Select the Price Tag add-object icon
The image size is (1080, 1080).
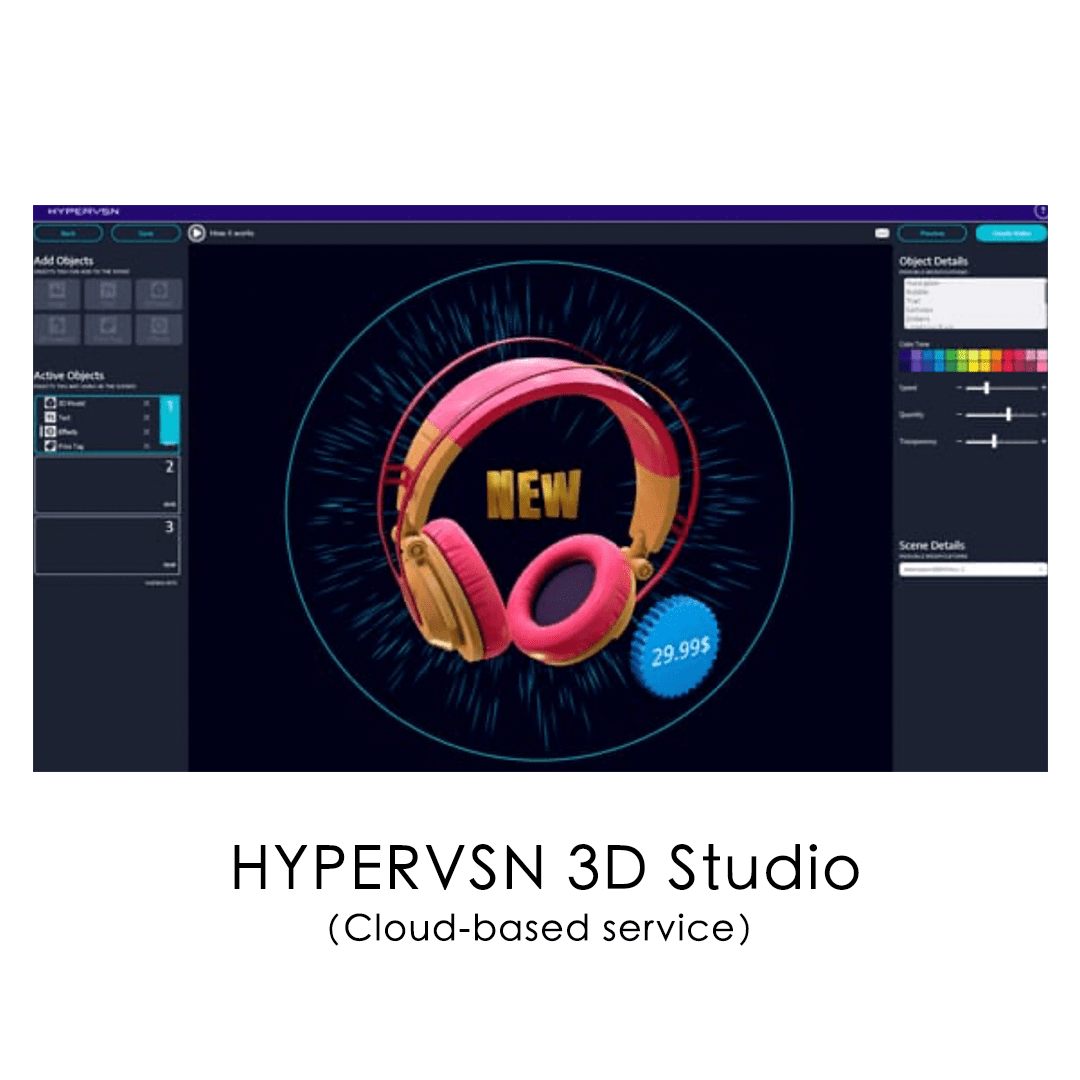coord(107,330)
